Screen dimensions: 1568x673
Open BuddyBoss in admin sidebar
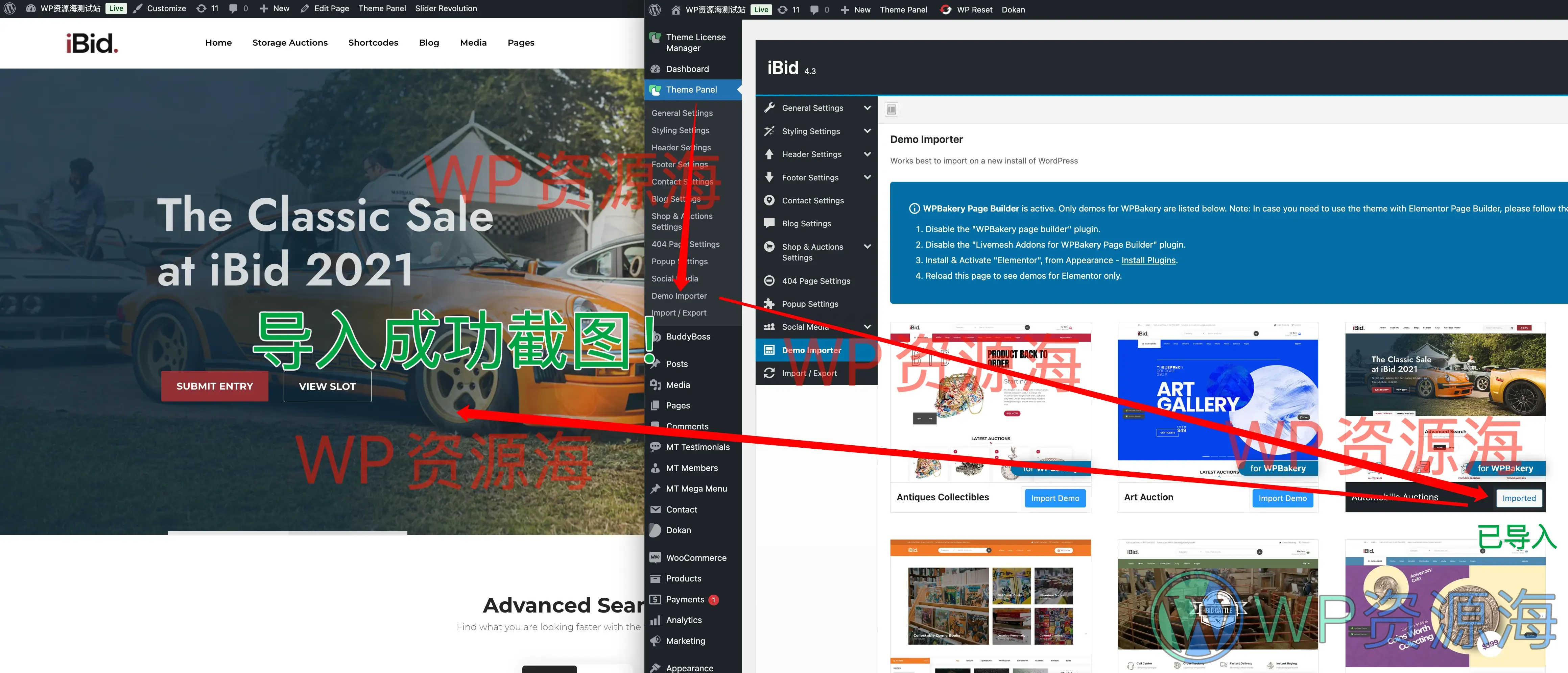point(693,336)
